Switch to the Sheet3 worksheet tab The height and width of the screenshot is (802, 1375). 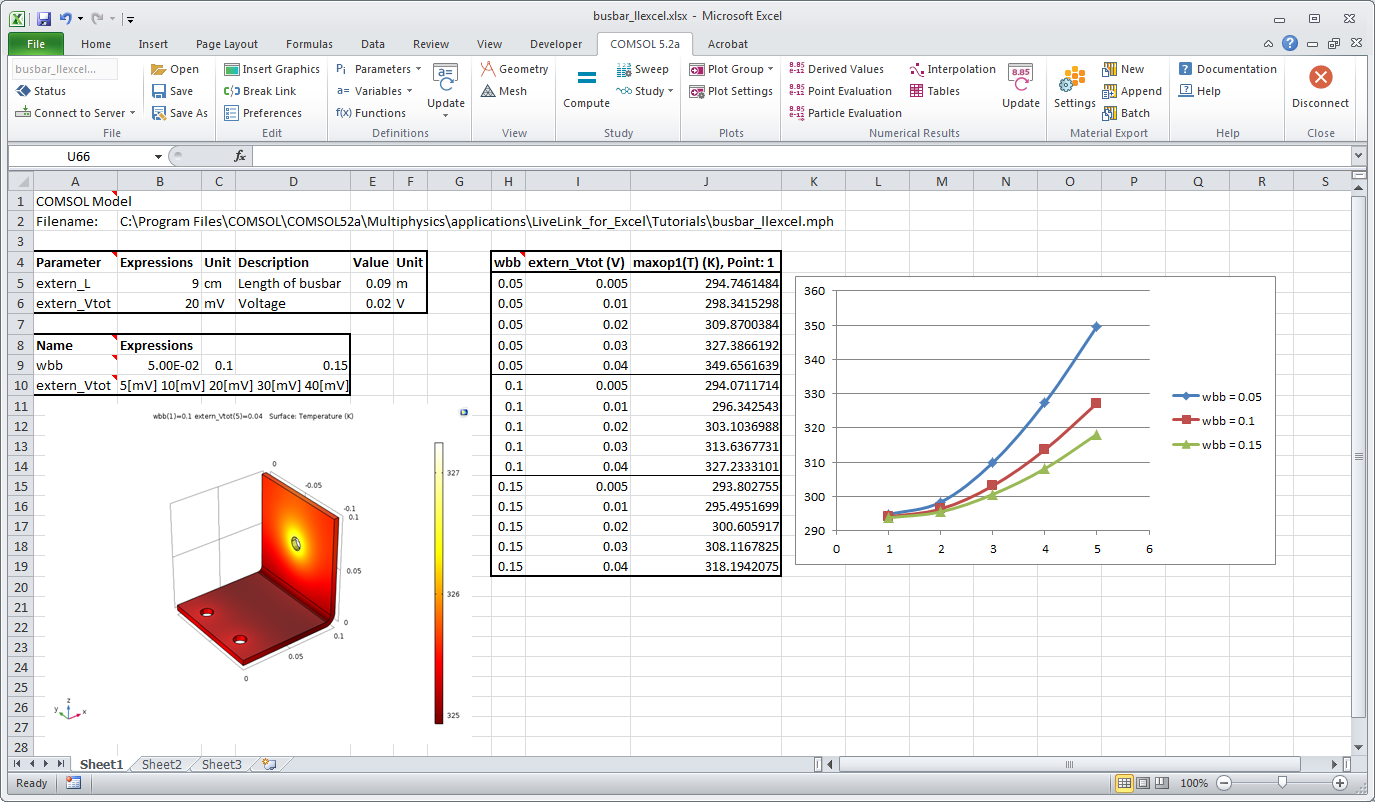point(221,764)
